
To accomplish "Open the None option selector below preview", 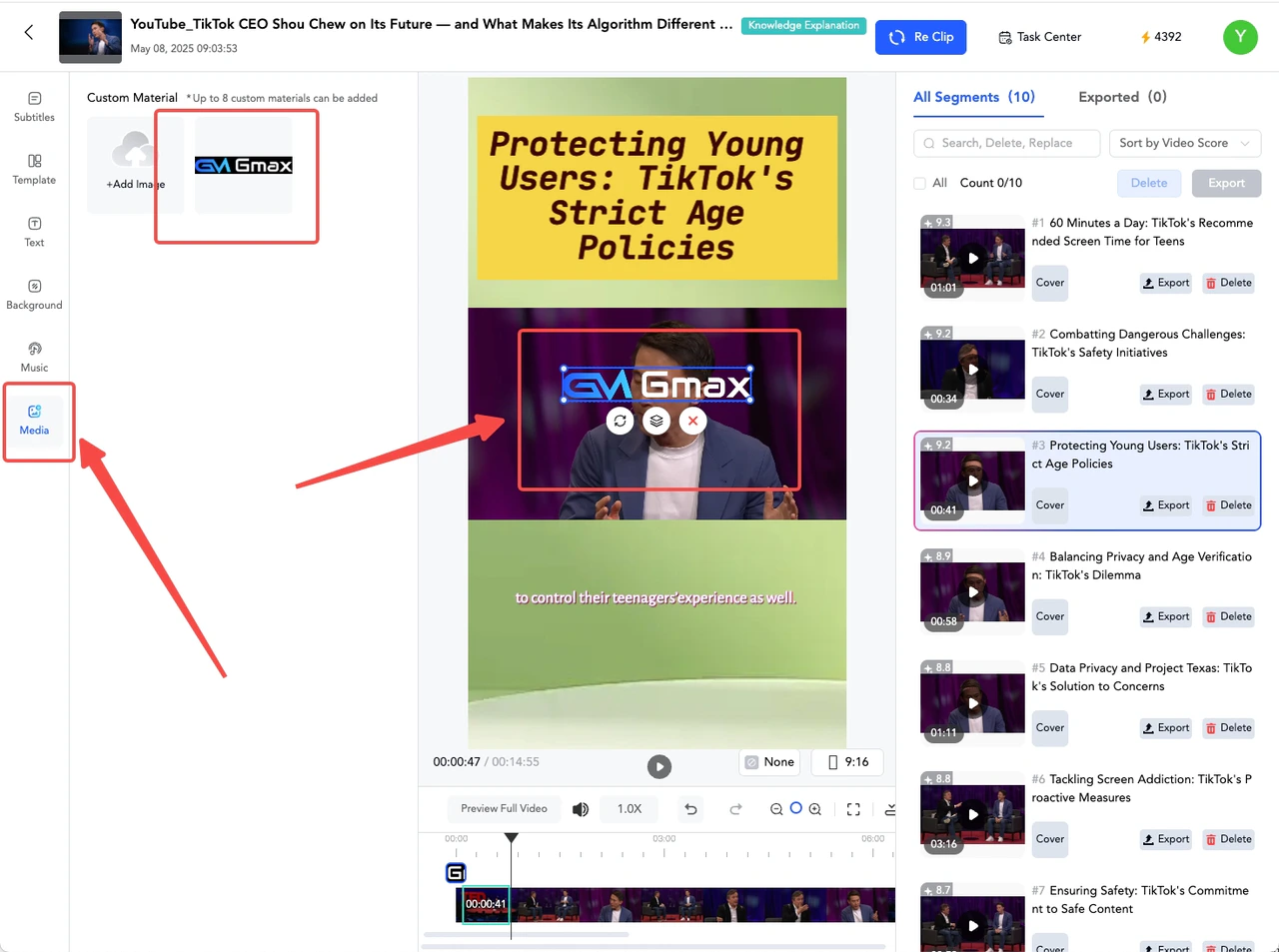I will pyautogui.click(x=769, y=762).
